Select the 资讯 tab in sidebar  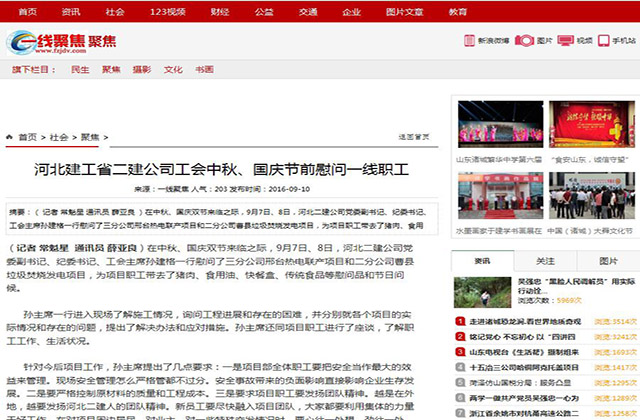483,260
